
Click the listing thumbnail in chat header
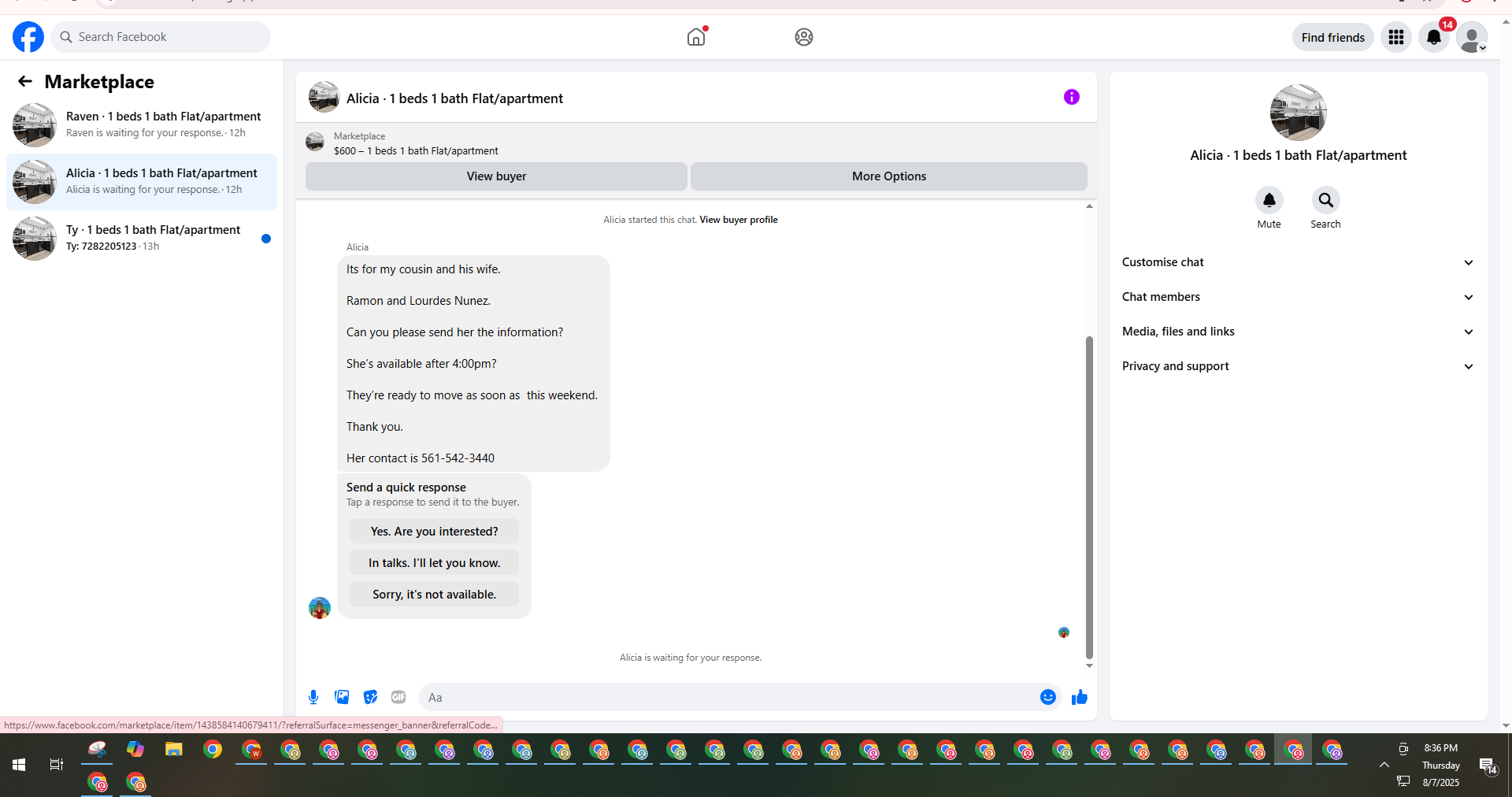point(324,97)
